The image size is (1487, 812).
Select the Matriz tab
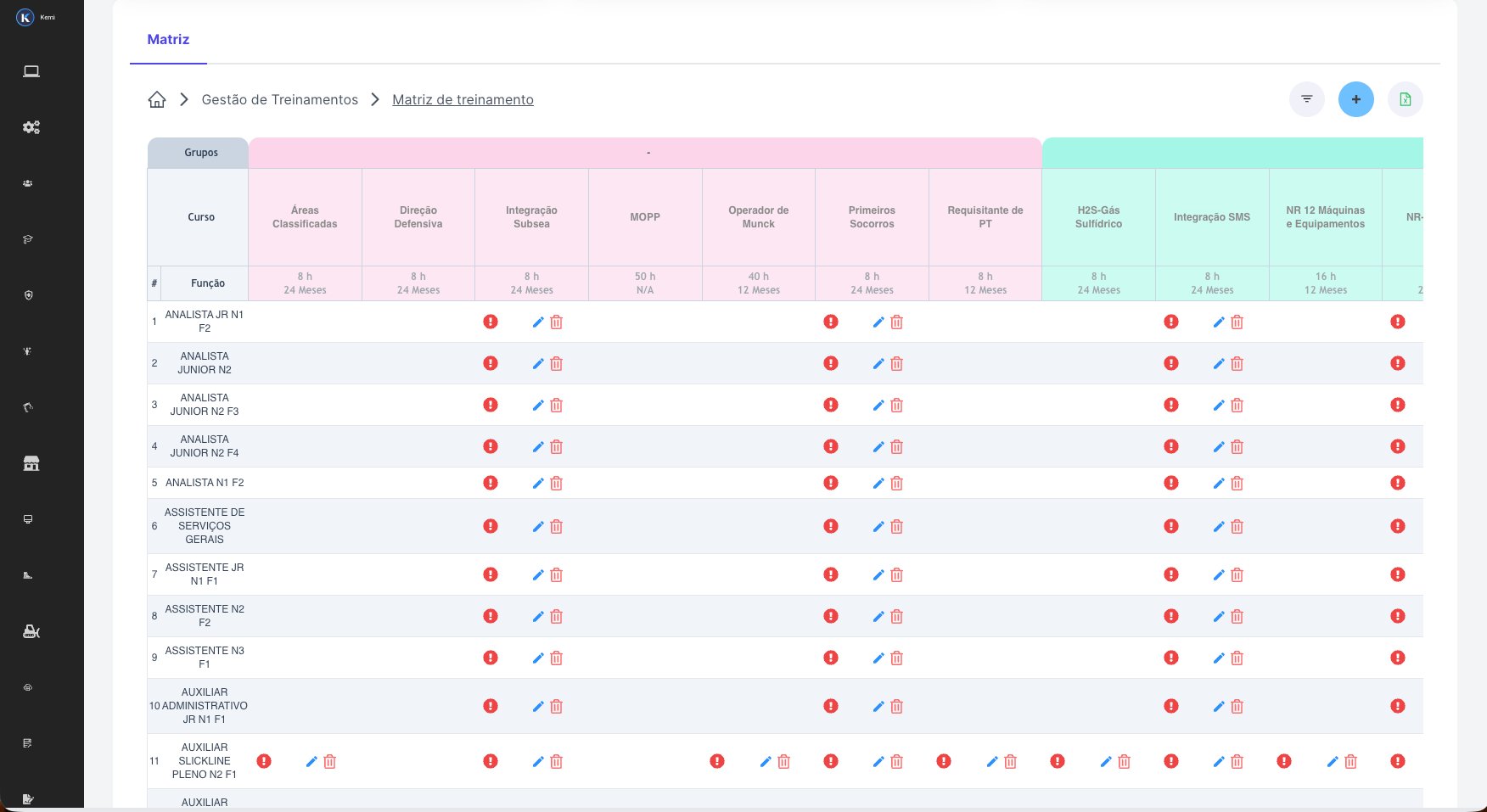(x=168, y=40)
